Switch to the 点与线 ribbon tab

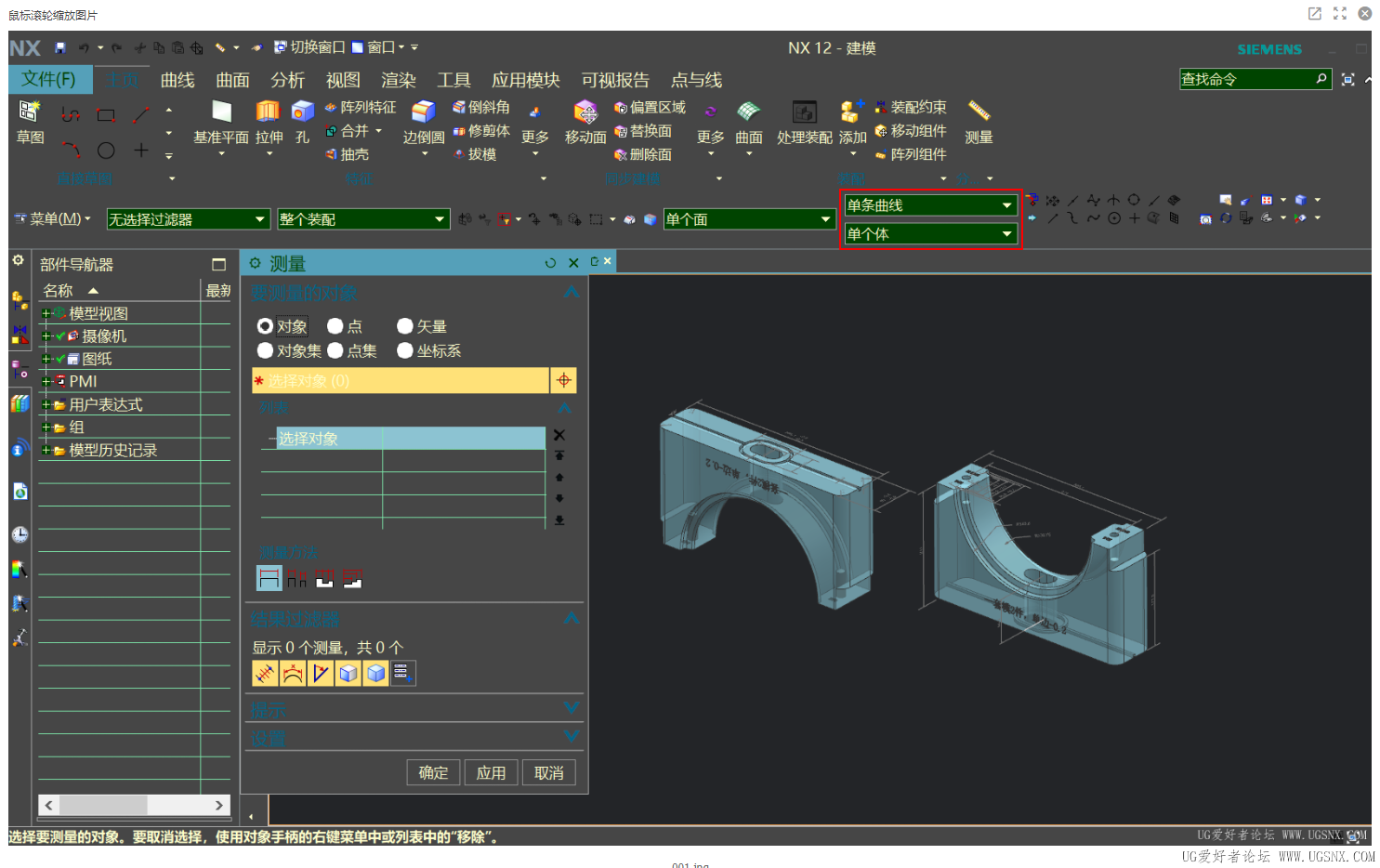point(696,81)
